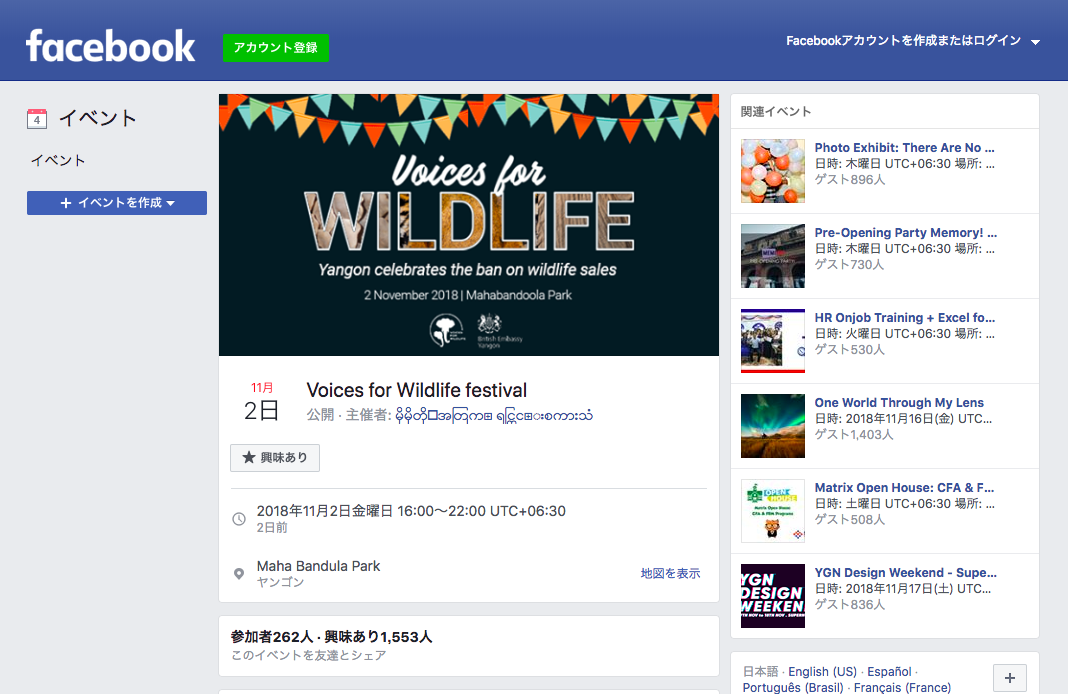Click the 地図を表示 link
The width and height of the screenshot is (1068, 694).
pos(670,573)
